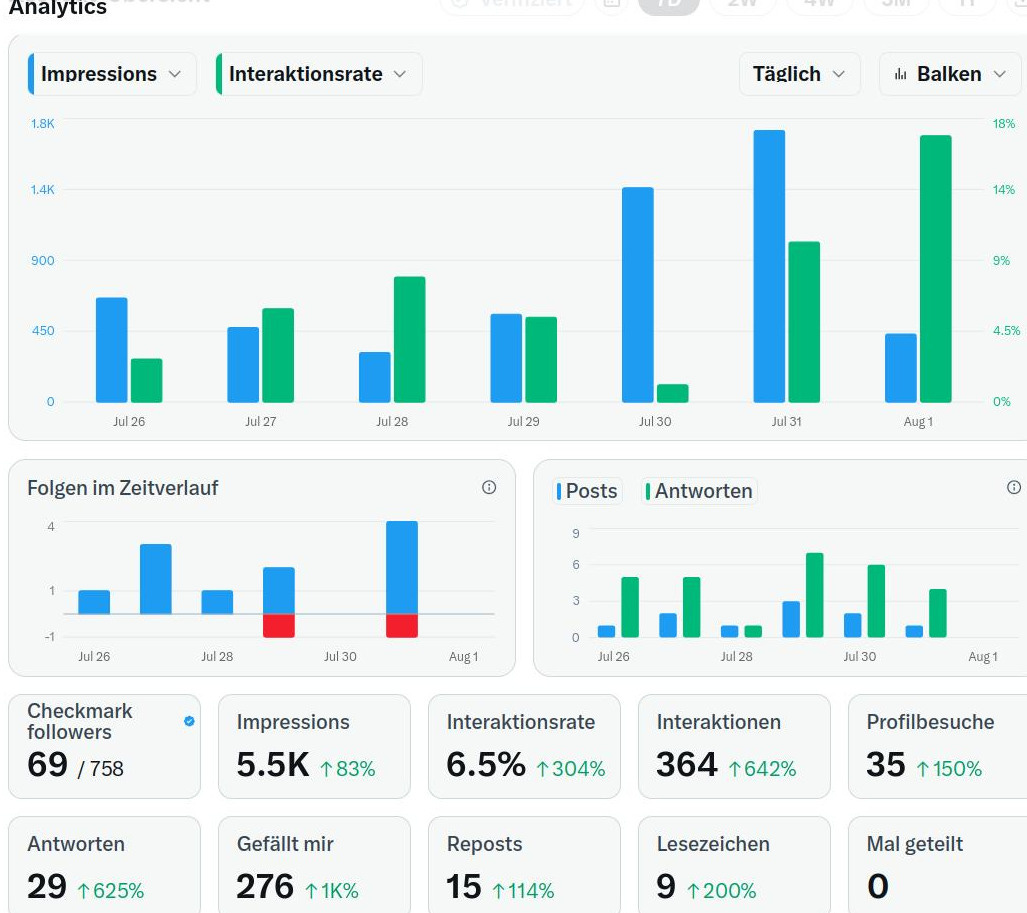
Task: Select the Lesezeichen 9 stat card
Action: pyautogui.click(x=734, y=865)
